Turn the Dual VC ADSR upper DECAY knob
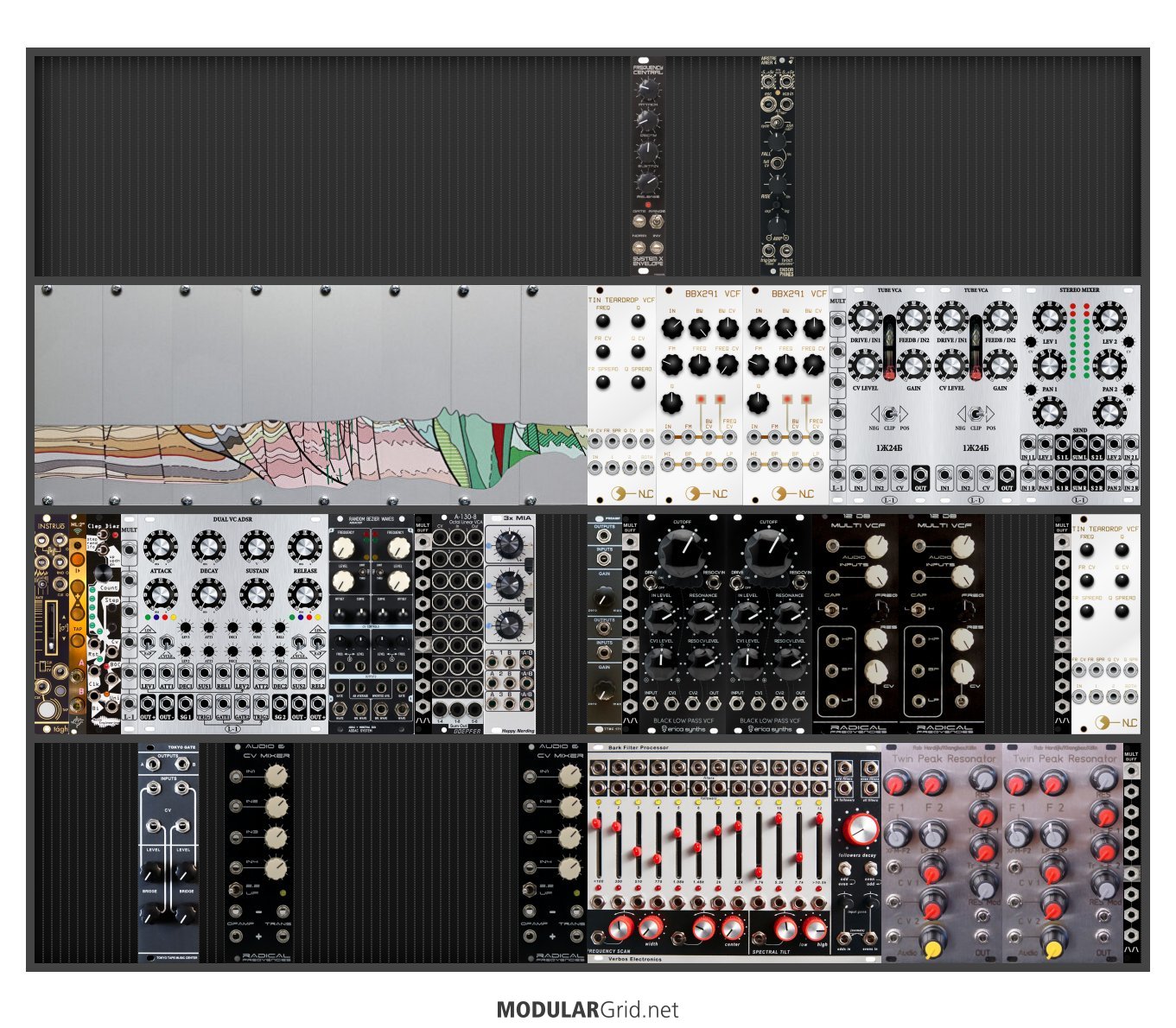 (208, 547)
